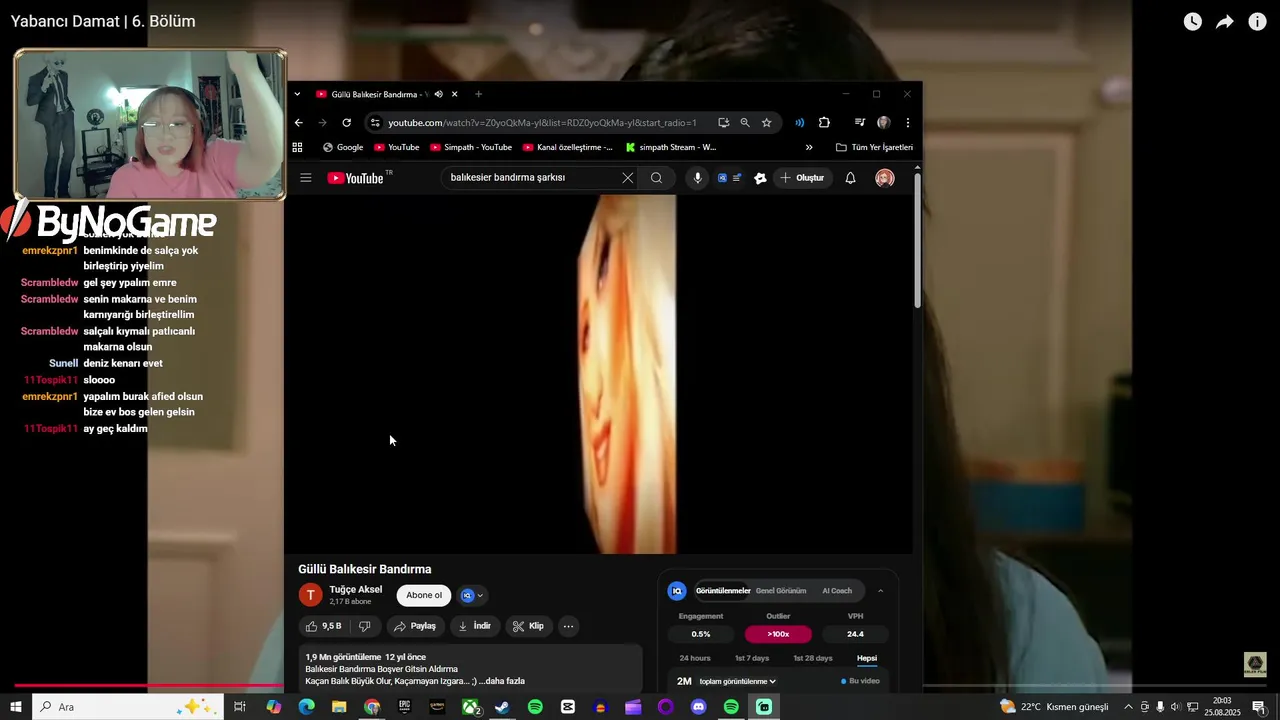Select the 24 hours range

tap(695, 658)
